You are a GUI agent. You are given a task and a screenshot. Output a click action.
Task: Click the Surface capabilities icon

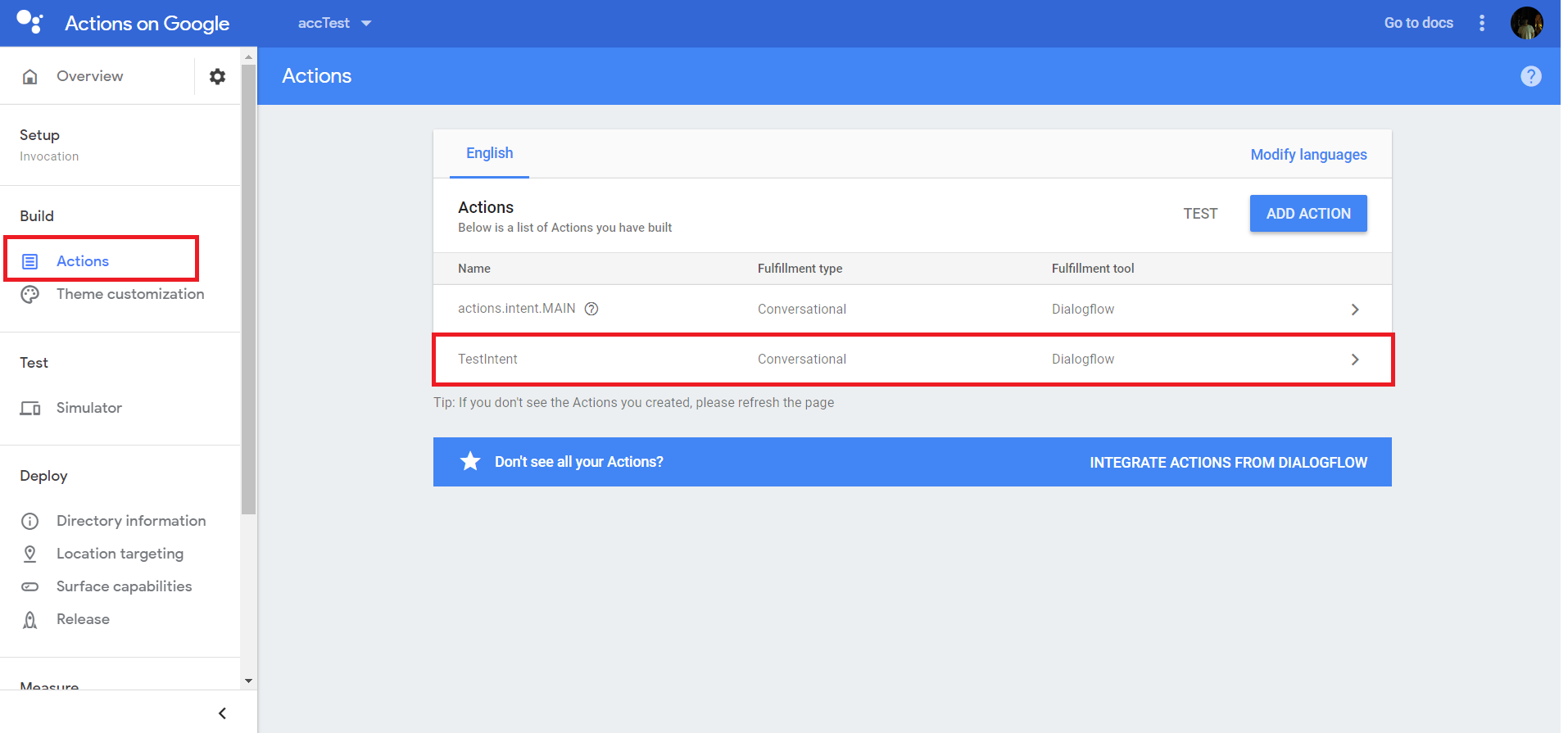pyautogui.click(x=30, y=586)
